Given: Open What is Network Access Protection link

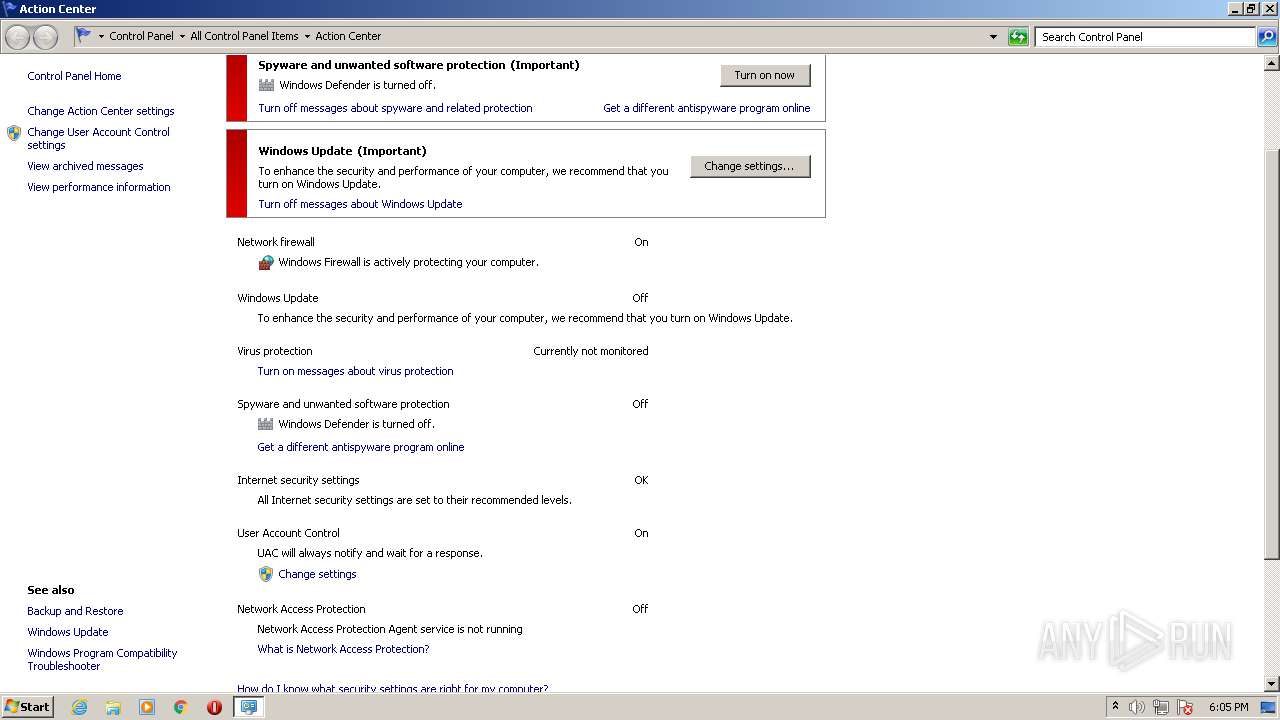Looking at the screenshot, I should [343, 649].
